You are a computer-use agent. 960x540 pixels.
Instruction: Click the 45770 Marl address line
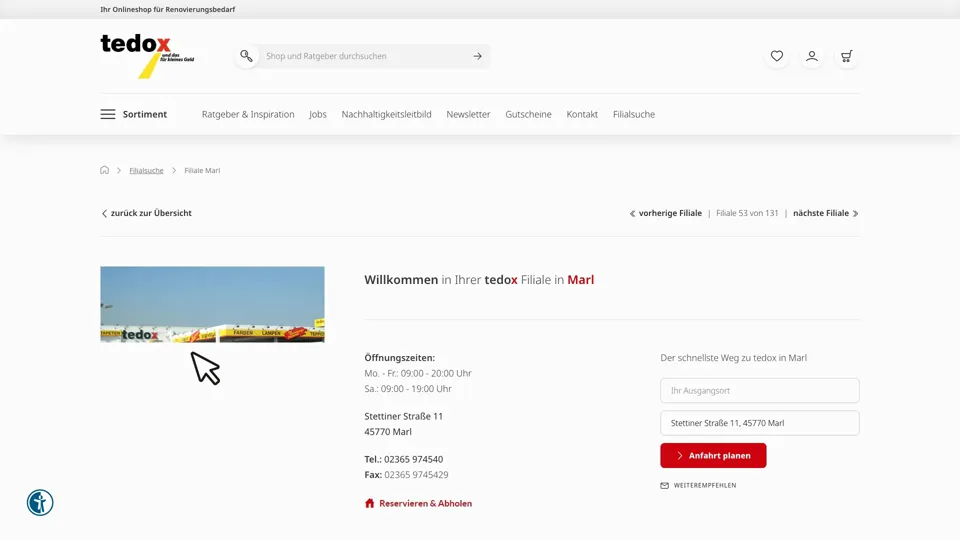(x=388, y=432)
